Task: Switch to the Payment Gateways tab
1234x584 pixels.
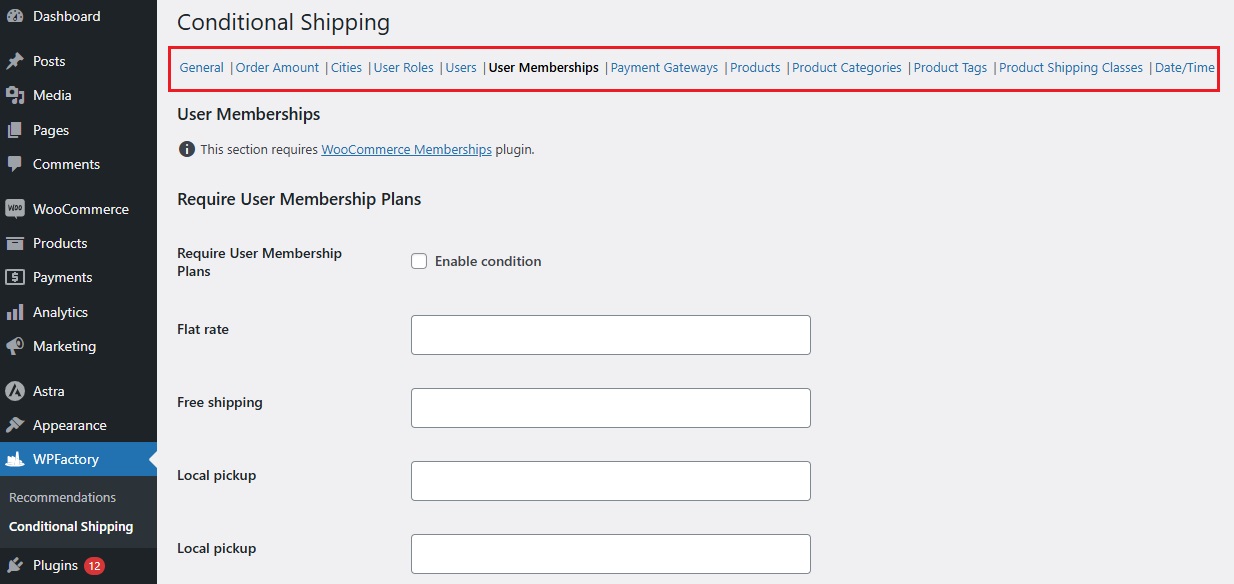Action: coord(664,68)
